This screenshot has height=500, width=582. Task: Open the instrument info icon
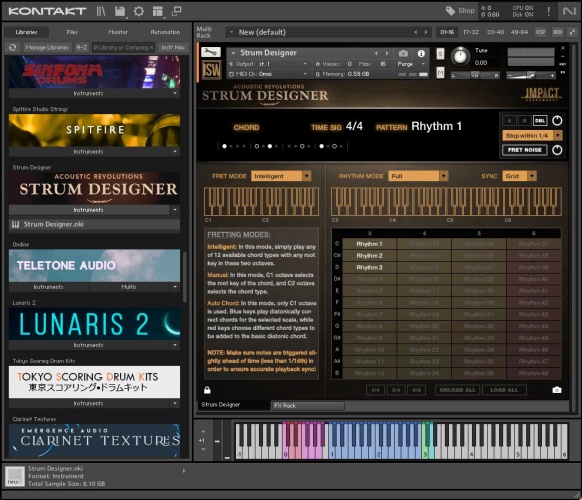421,53
